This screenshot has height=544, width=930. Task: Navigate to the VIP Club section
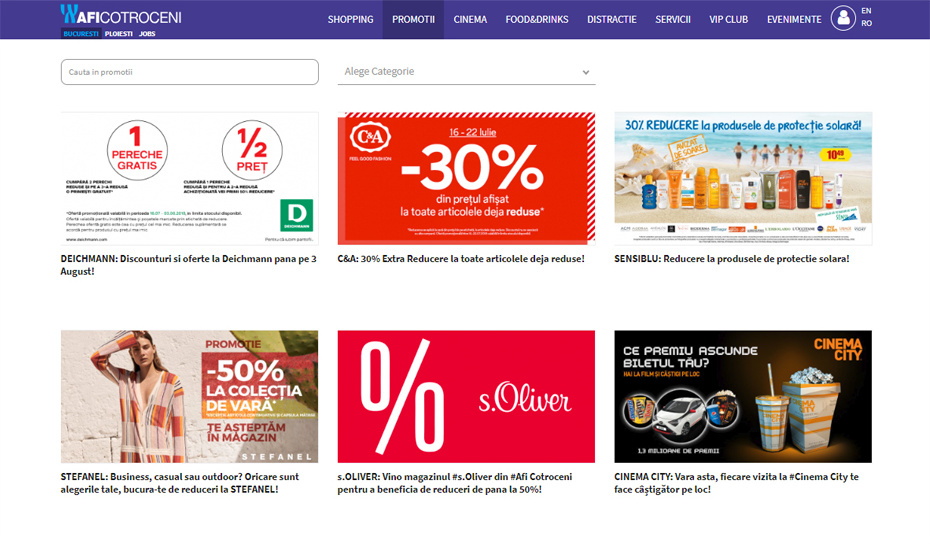pyautogui.click(x=728, y=19)
